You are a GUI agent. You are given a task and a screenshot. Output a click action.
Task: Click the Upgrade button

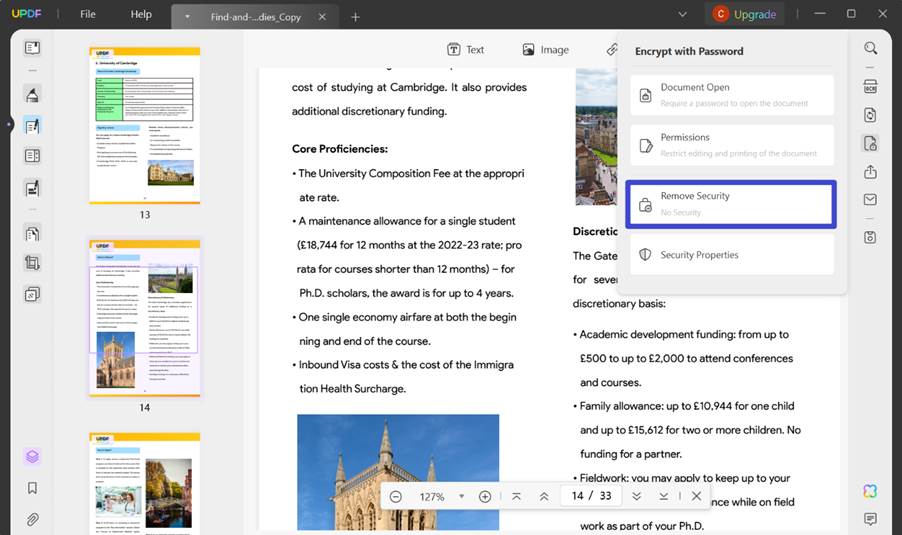pos(744,14)
